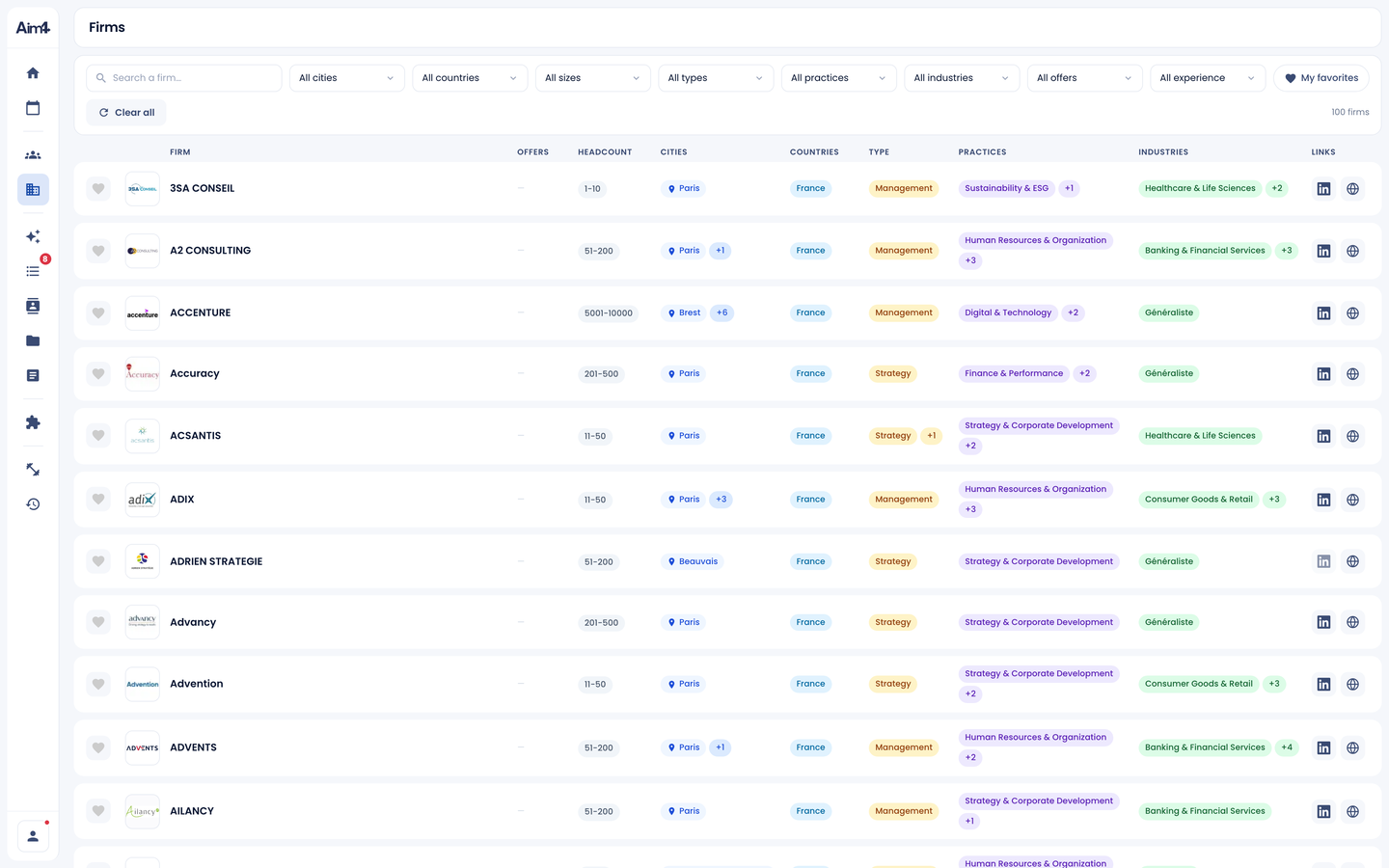Click the 100 firms count text
The width and height of the screenshot is (1389, 868).
pyautogui.click(x=1350, y=113)
